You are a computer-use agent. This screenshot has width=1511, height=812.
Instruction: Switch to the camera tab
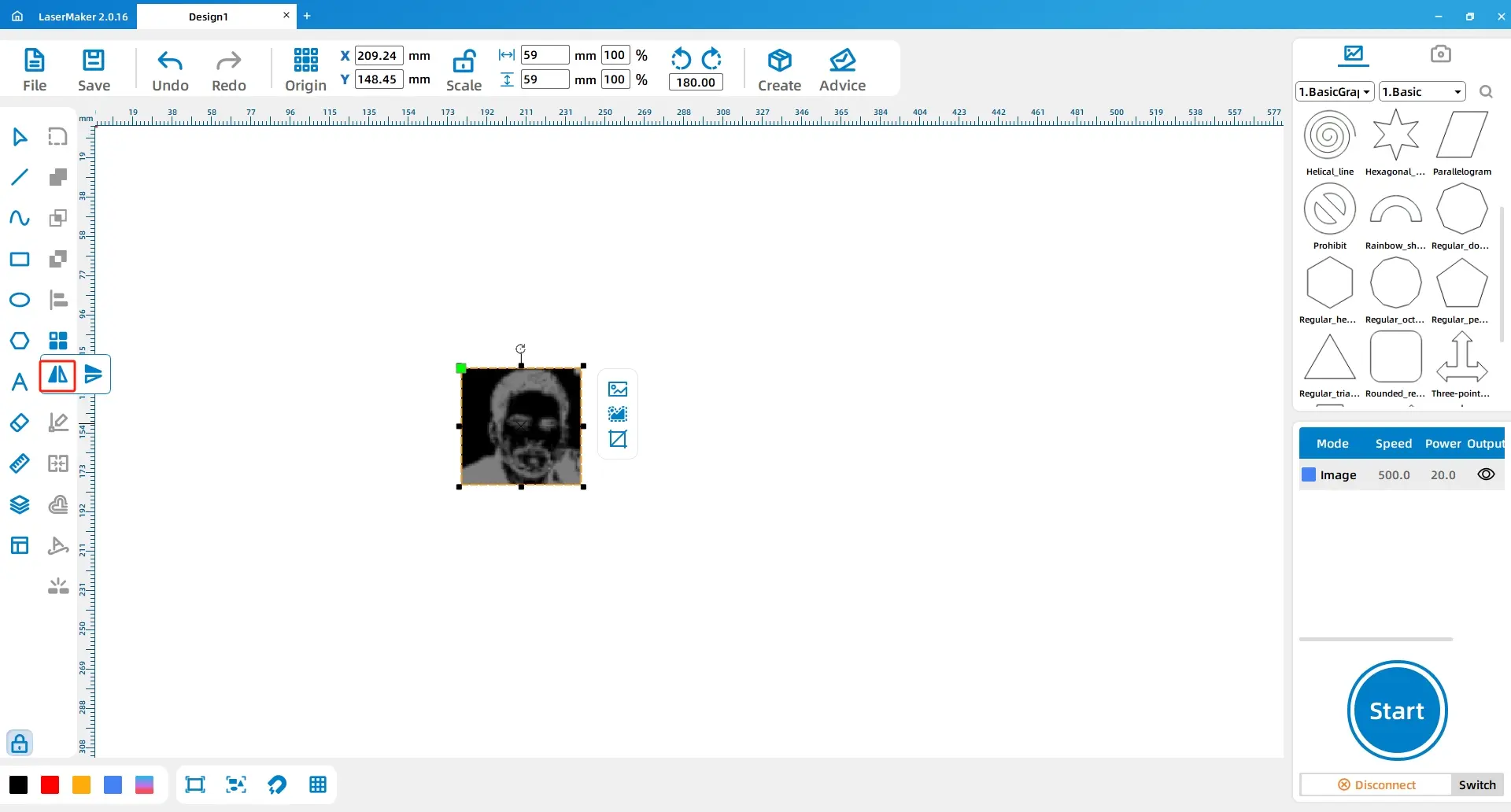click(x=1440, y=54)
